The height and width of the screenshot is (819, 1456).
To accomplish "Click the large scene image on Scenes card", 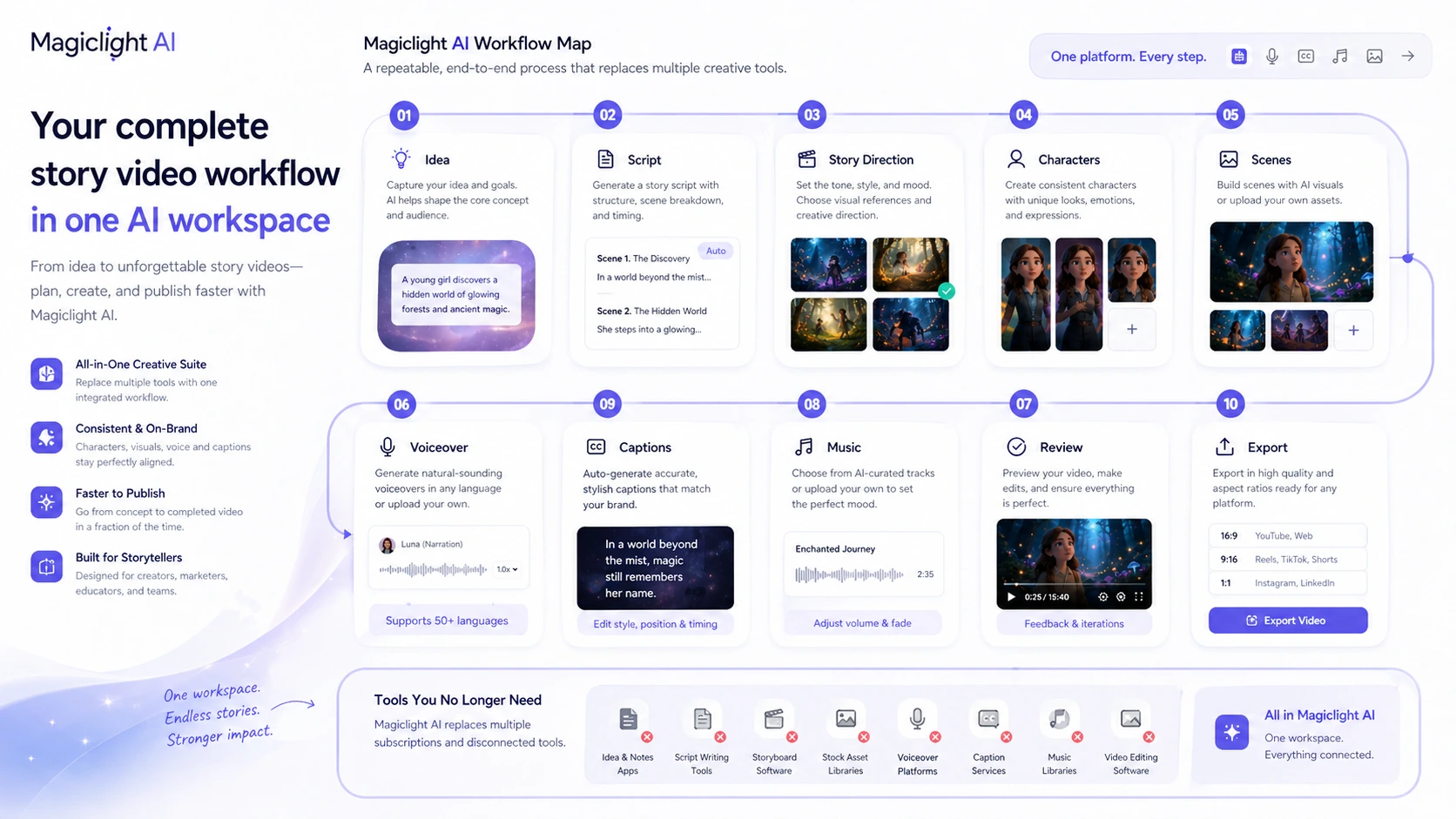I will 1291,261.
